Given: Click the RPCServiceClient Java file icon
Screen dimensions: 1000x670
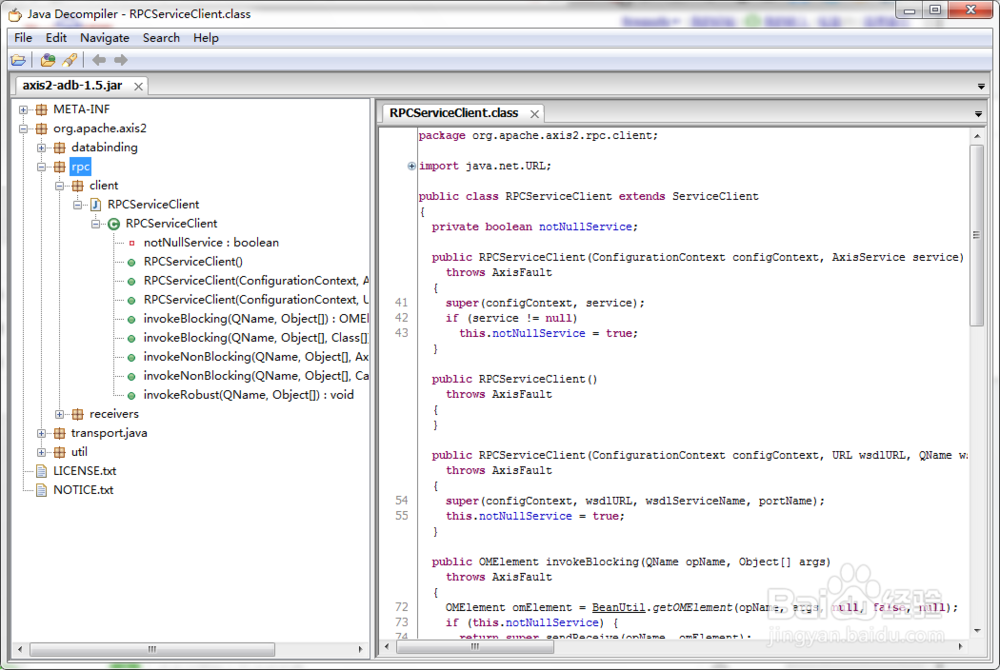Looking at the screenshot, I should coord(96,205).
